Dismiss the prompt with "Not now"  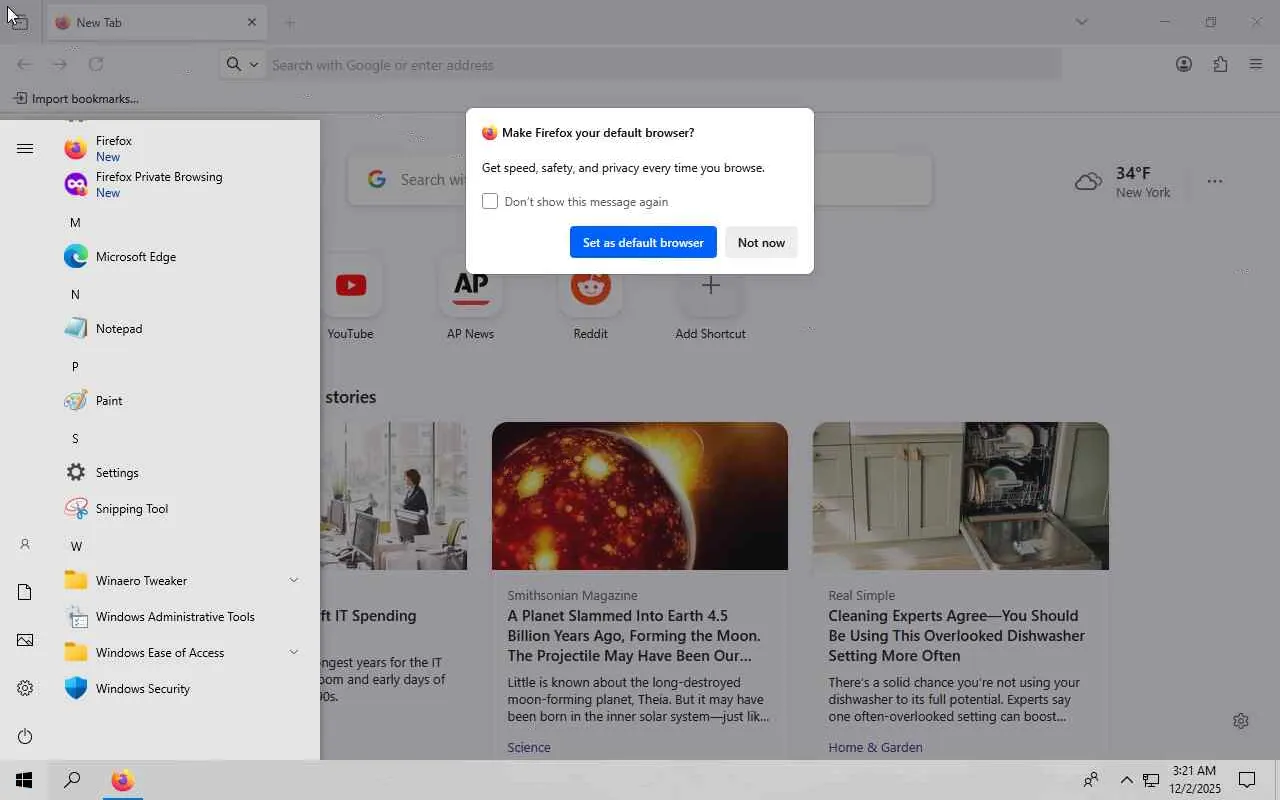click(761, 242)
